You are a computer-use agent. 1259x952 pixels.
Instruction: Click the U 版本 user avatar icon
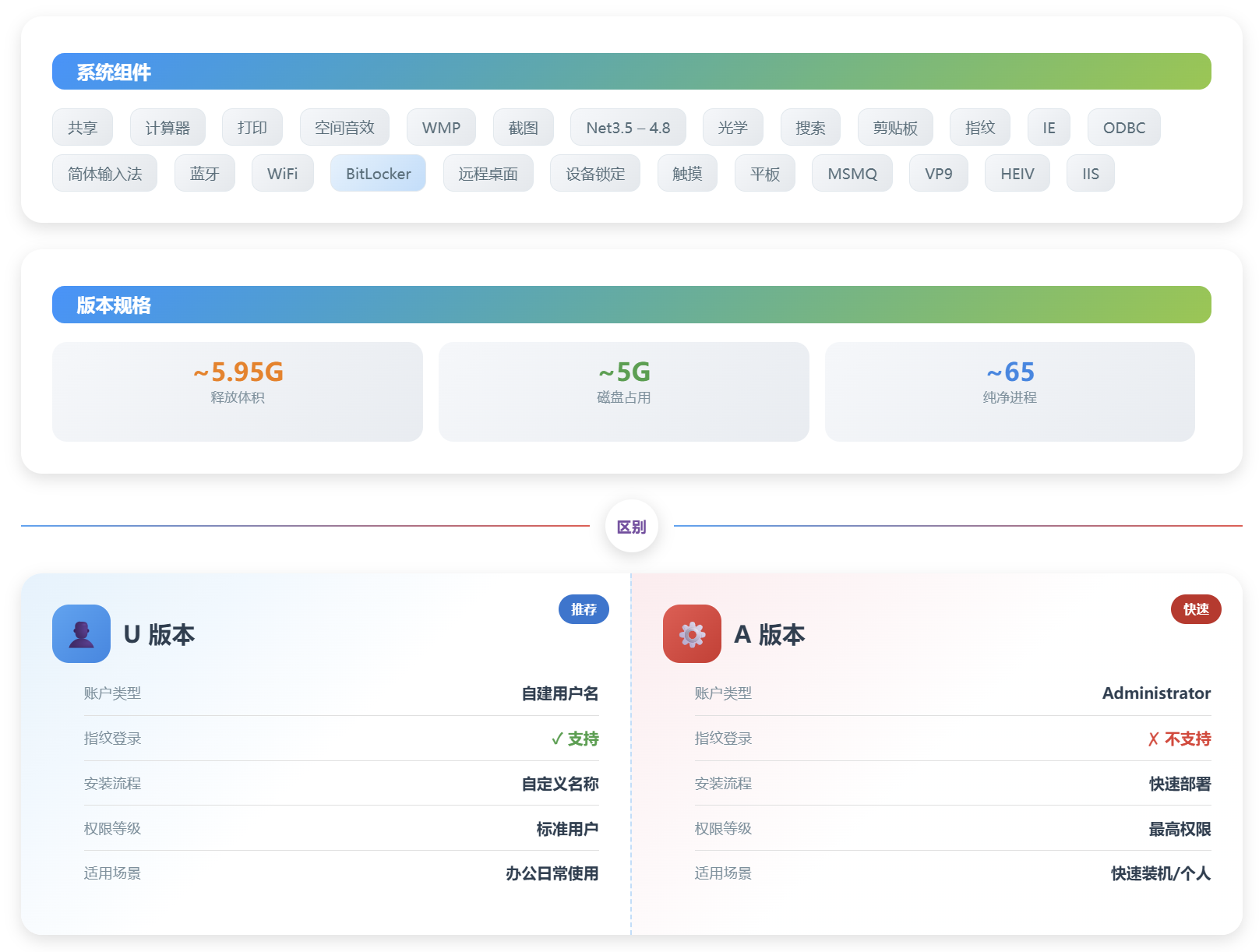pos(81,633)
